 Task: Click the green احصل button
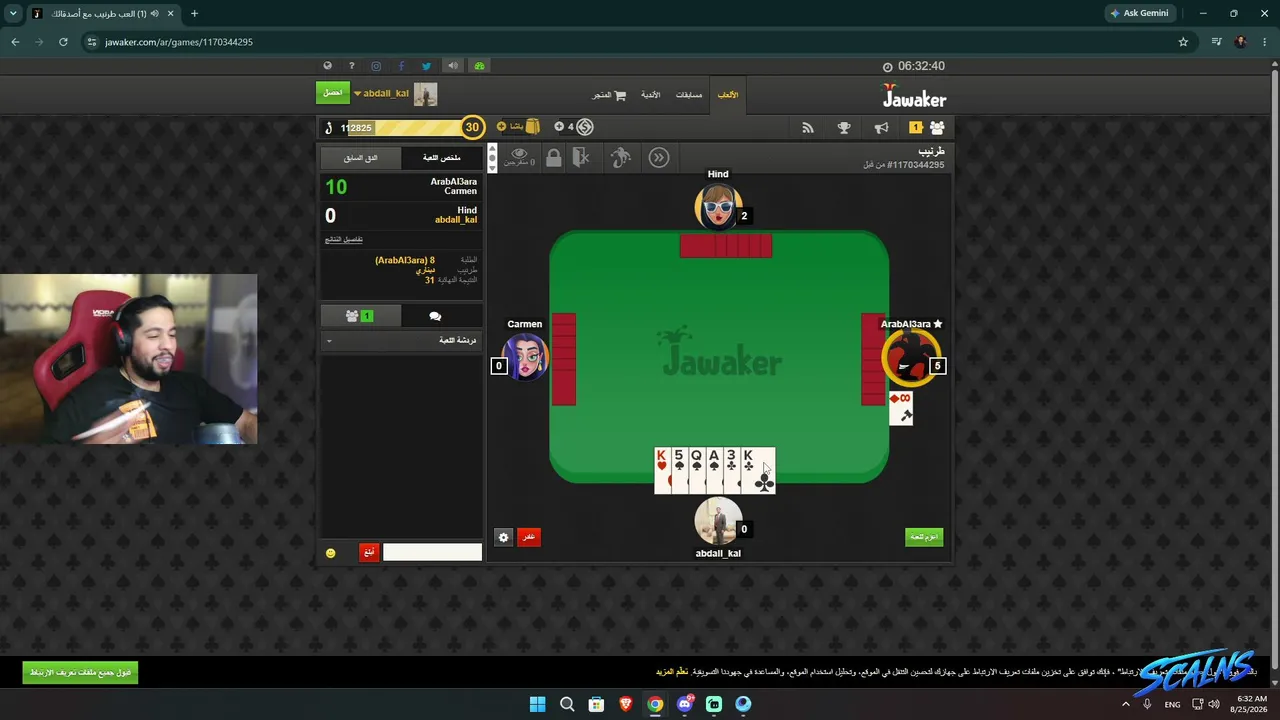(333, 93)
